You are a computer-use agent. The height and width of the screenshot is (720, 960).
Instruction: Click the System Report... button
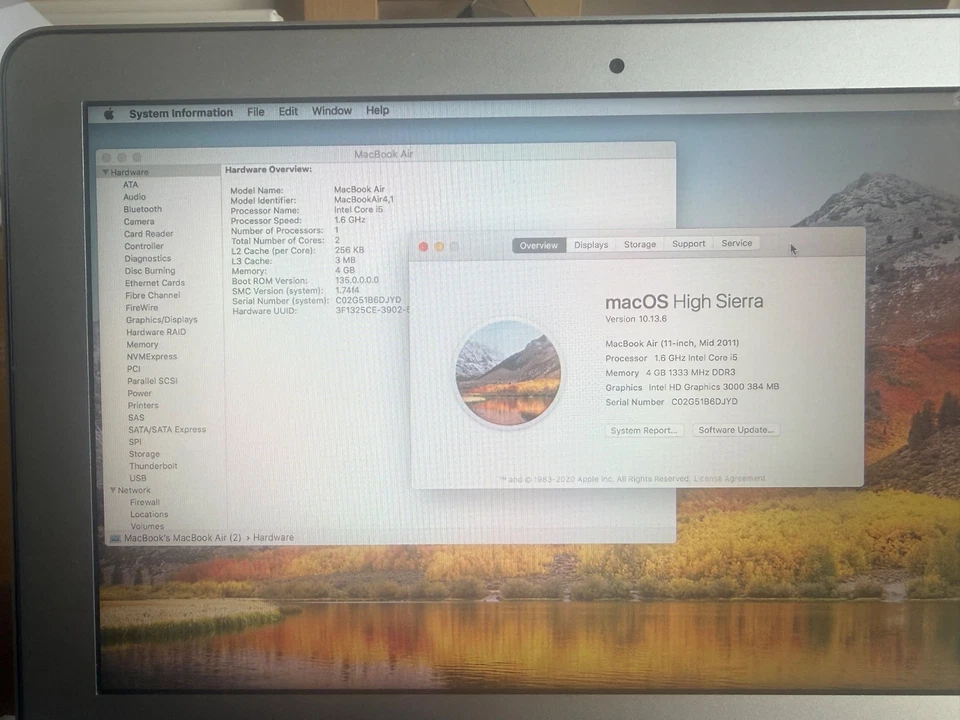[x=644, y=430]
